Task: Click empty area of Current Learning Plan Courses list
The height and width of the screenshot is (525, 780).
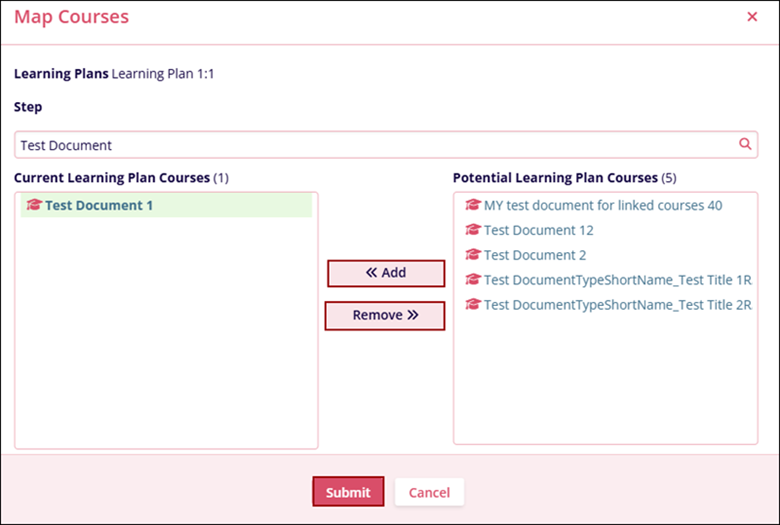Action: click(166, 340)
